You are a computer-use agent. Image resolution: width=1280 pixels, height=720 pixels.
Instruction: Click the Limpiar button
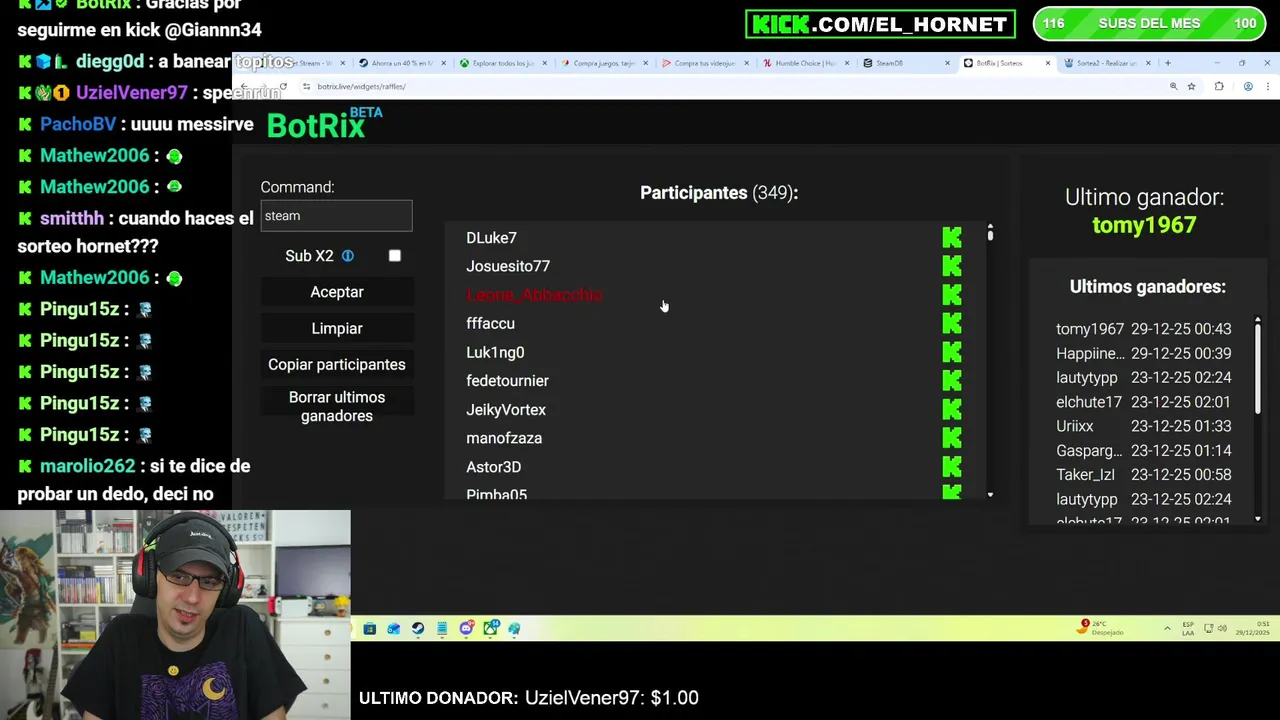click(x=337, y=329)
